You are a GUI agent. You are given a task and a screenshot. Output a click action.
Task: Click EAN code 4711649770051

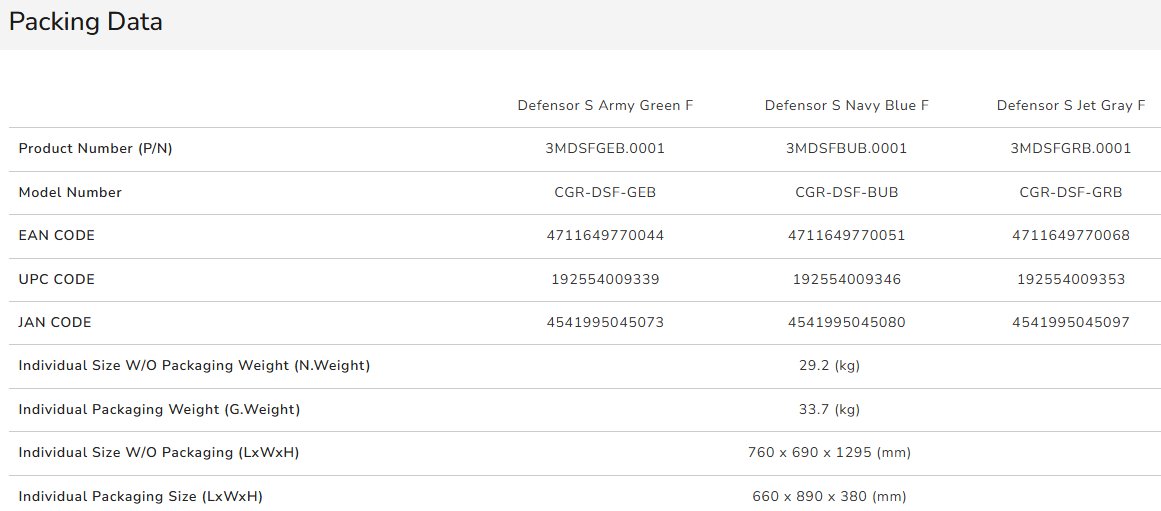(847, 235)
